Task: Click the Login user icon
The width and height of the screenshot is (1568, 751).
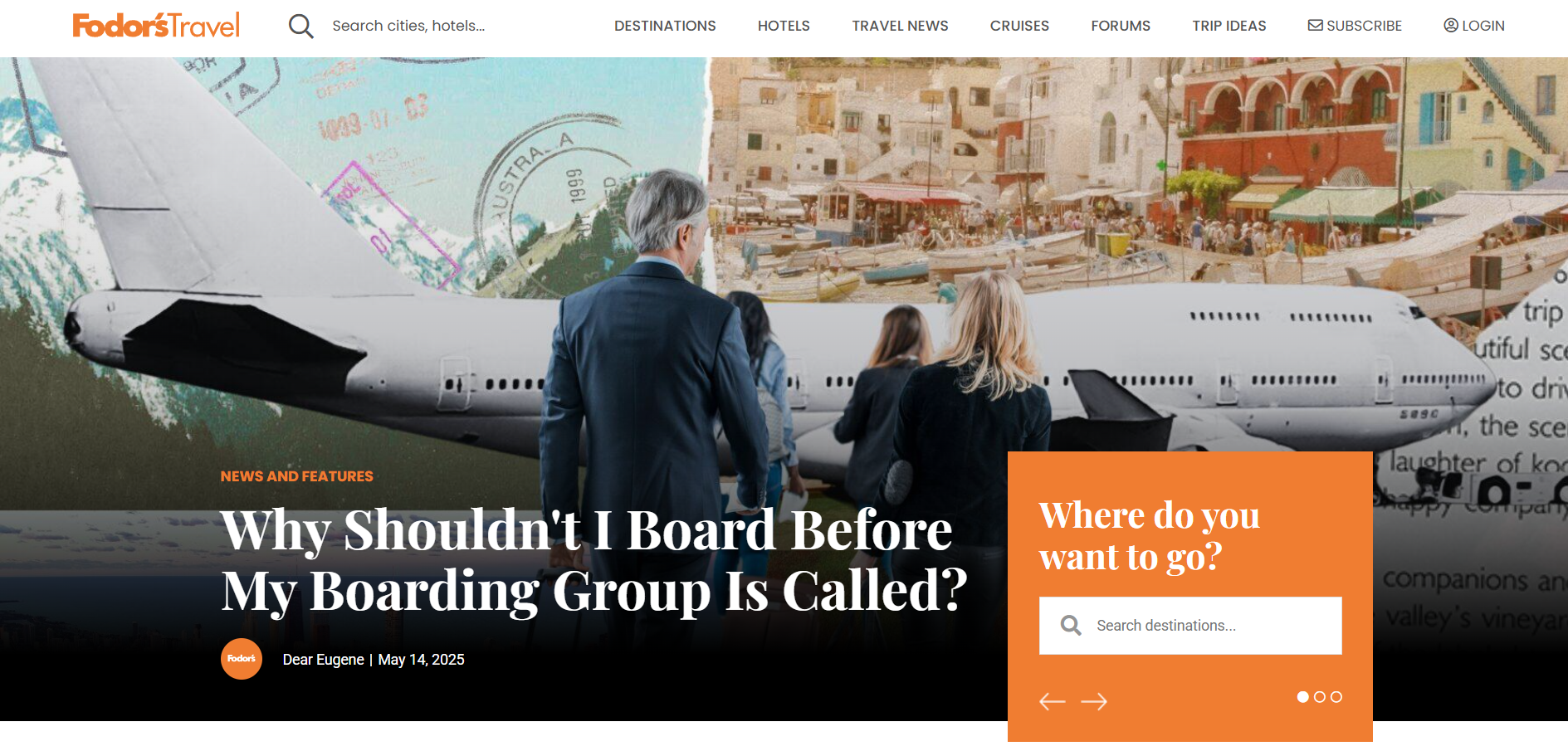Action: [x=1451, y=25]
